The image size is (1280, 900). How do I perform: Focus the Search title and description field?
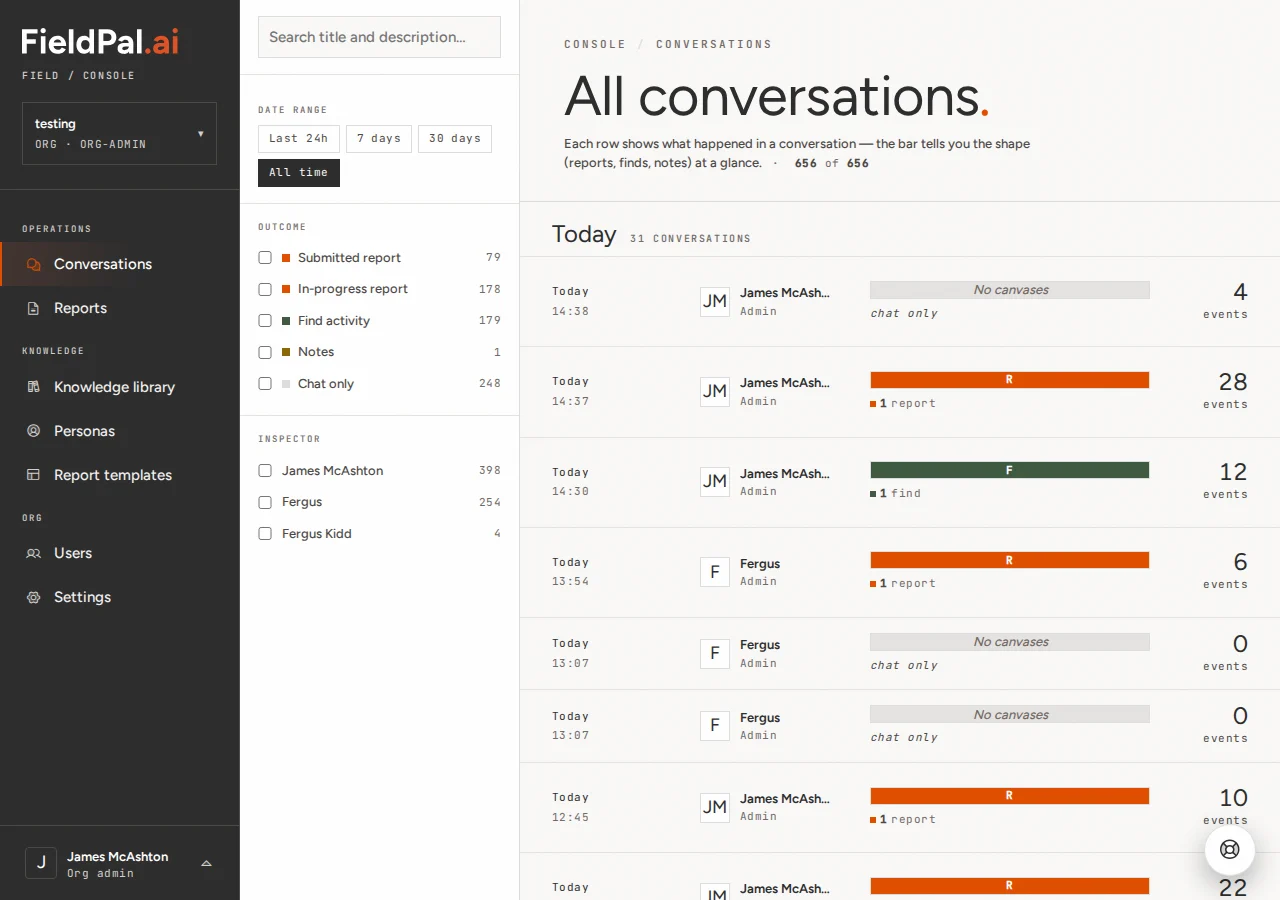point(379,37)
